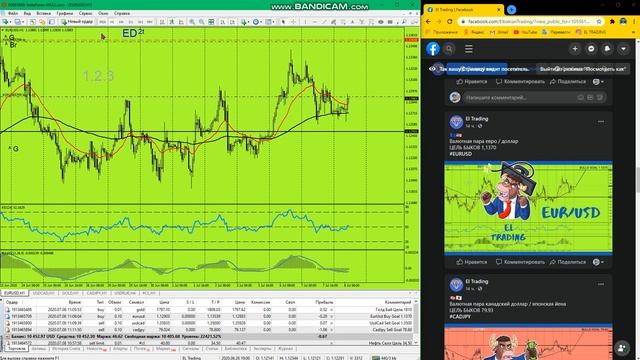Image resolution: width=640 pixels, height=360 pixels.
Task: Click Нравится on the EUR/USD post
Action: tap(472, 262)
